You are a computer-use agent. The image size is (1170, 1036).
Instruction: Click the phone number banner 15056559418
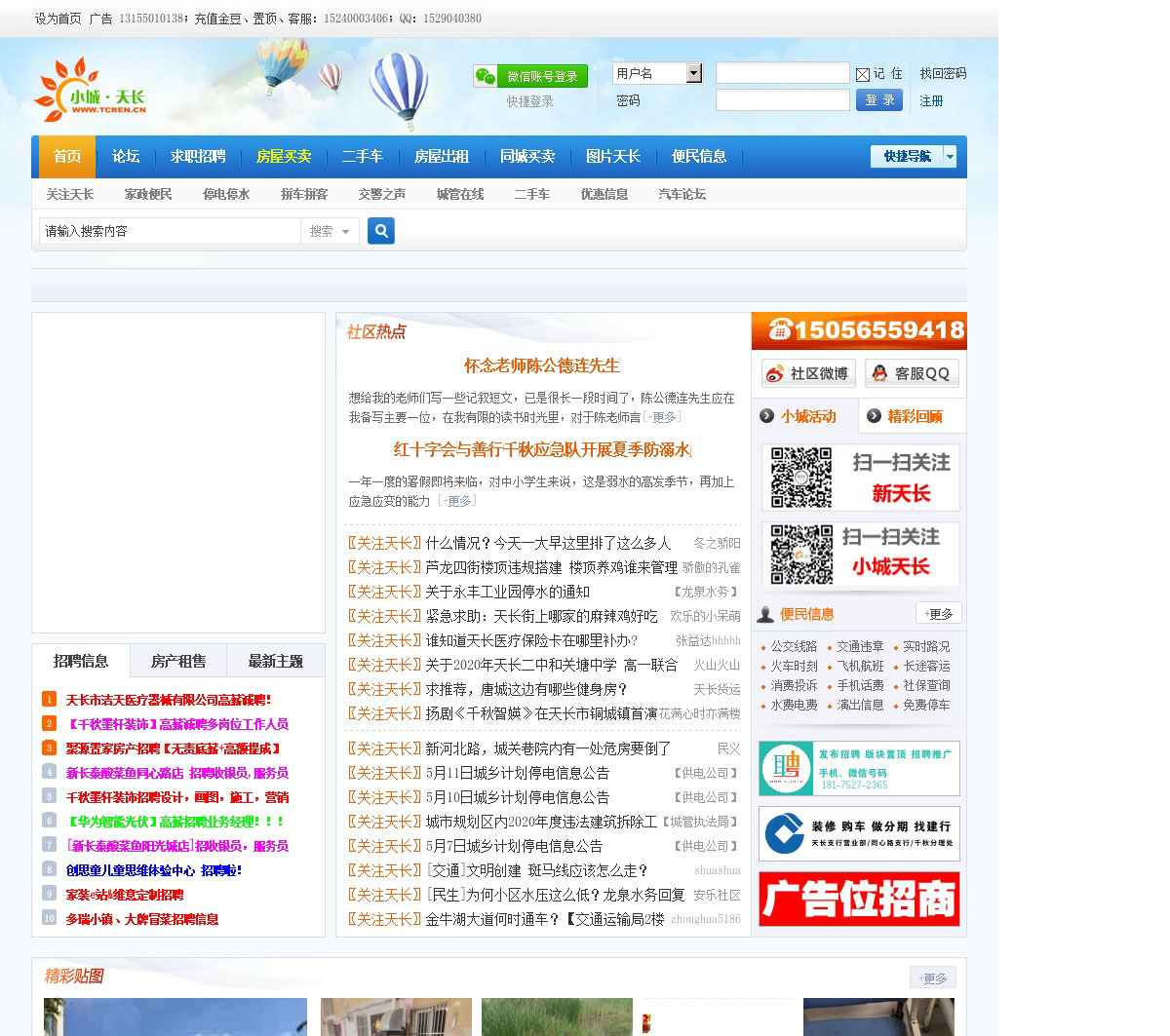[x=859, y=330]
